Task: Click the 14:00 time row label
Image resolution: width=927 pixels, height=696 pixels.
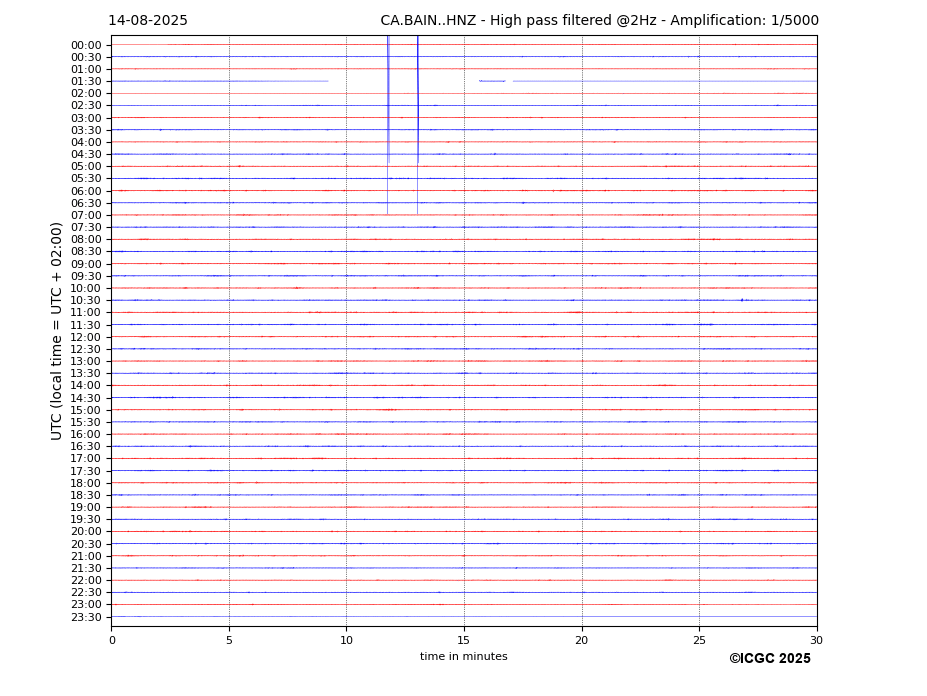Action: coord(86,386)
